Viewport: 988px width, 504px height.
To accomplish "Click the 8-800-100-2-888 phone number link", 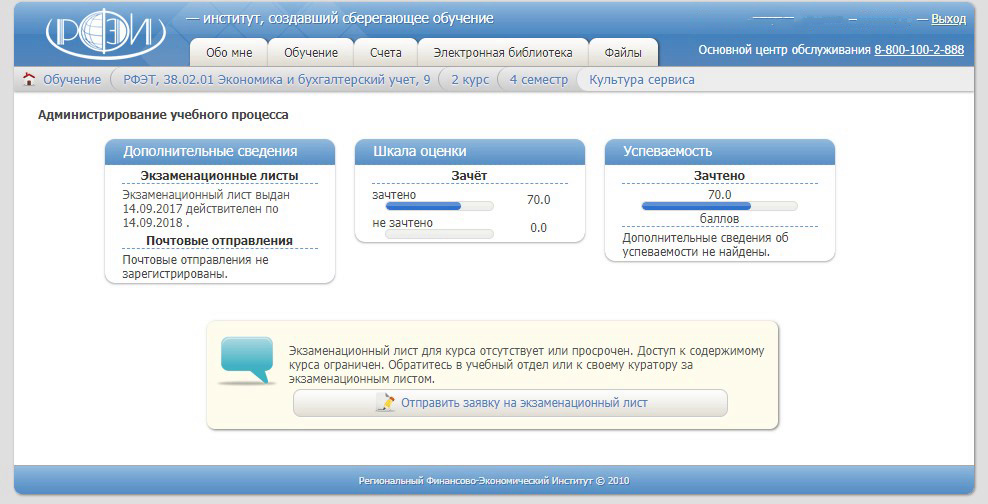I will click(919, 50).
